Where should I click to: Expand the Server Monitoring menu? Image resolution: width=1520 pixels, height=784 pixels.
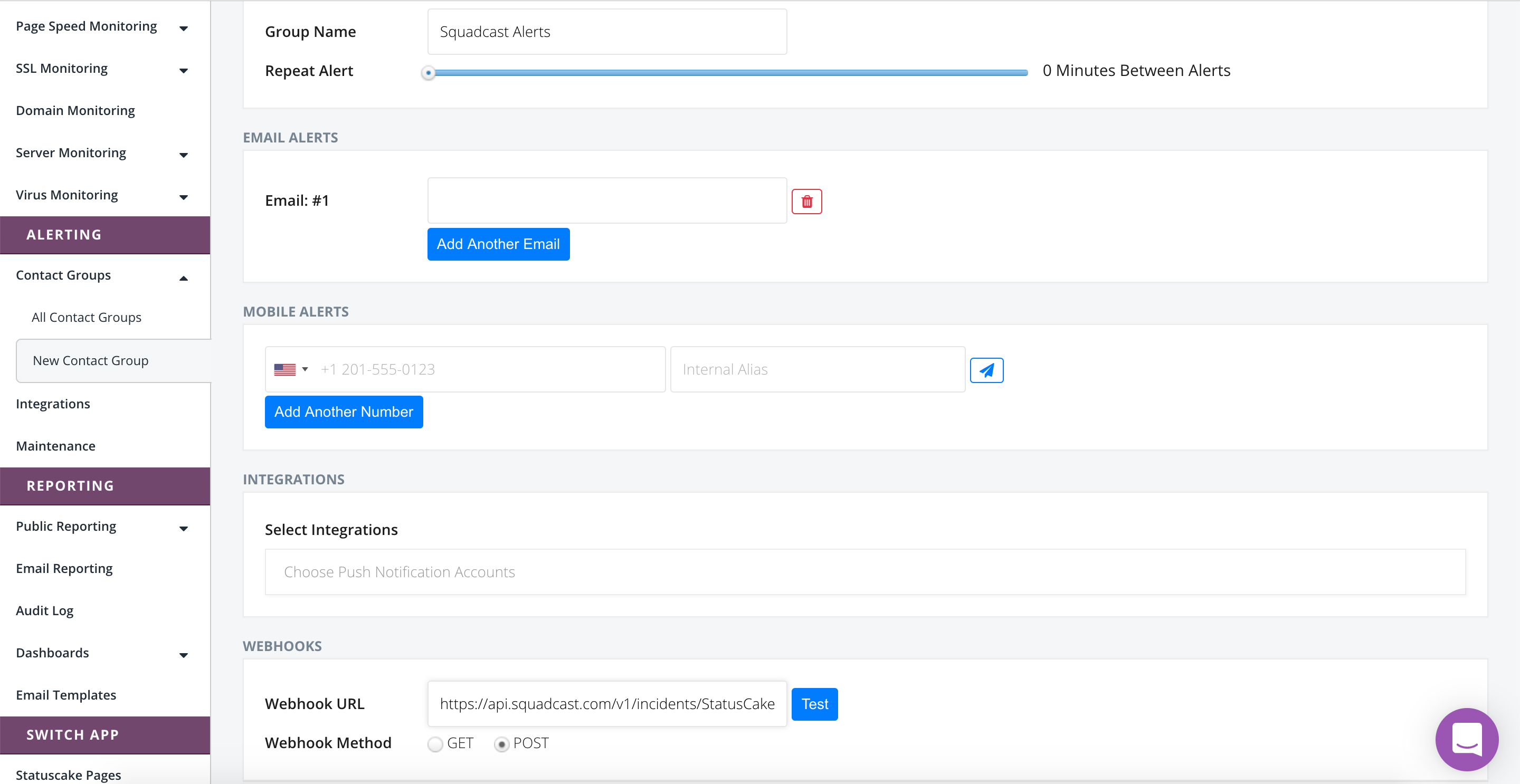[183, 155]
